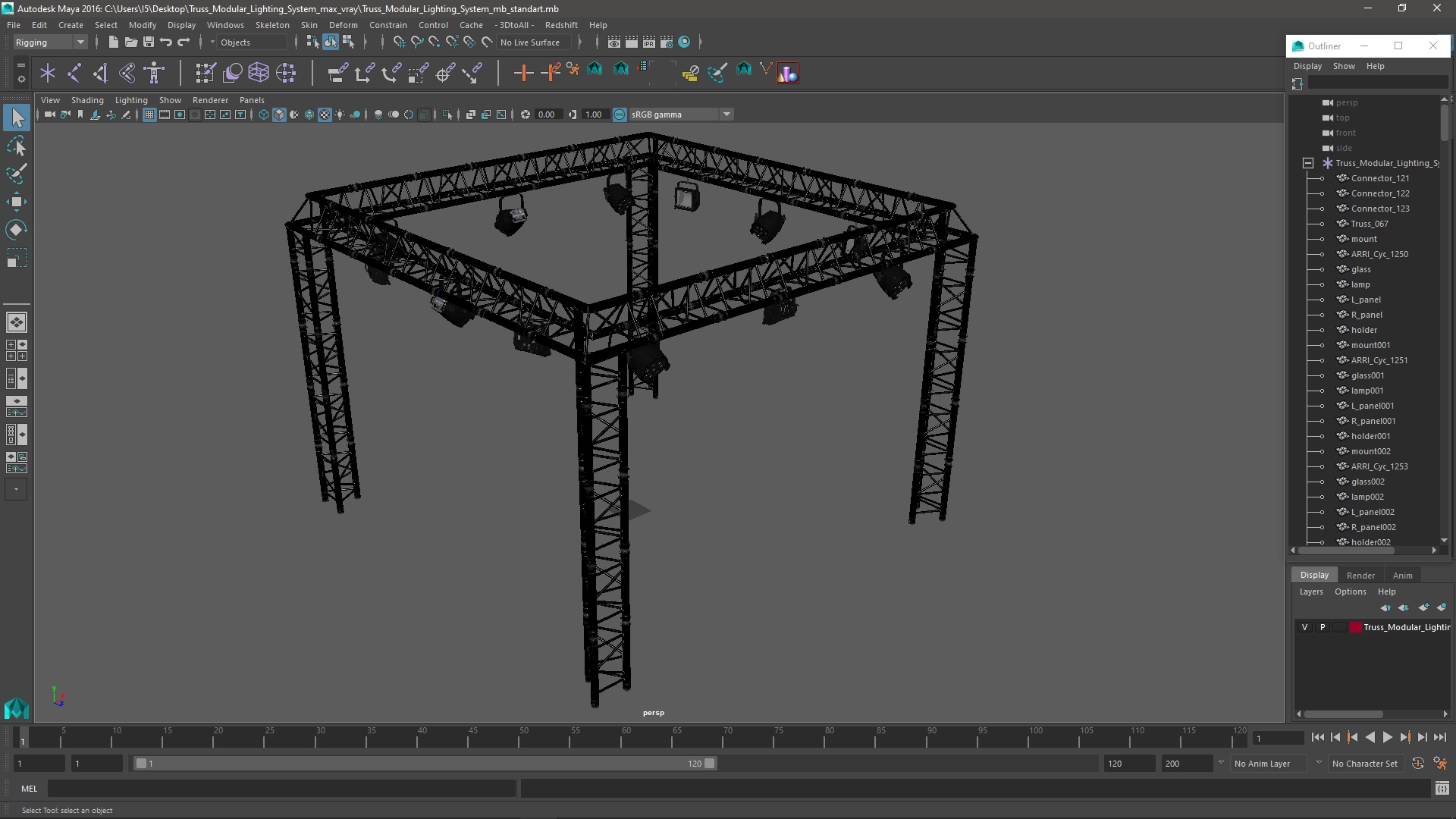The image size is (1456, 819).
Task: Switch to the Render layer tab
Action: pos(1360,576)
